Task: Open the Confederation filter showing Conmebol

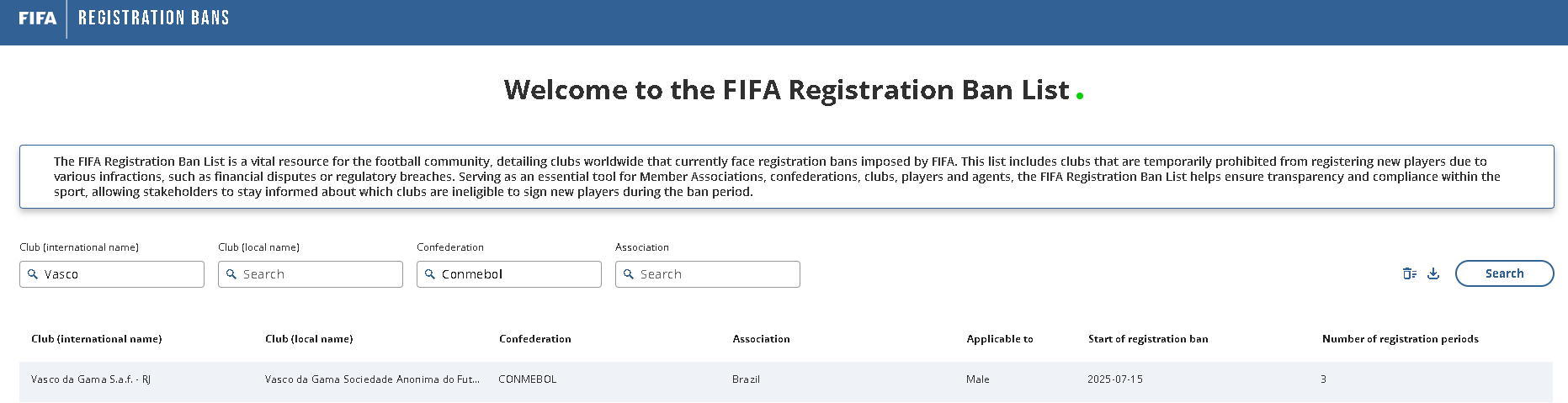Action: 509,274
